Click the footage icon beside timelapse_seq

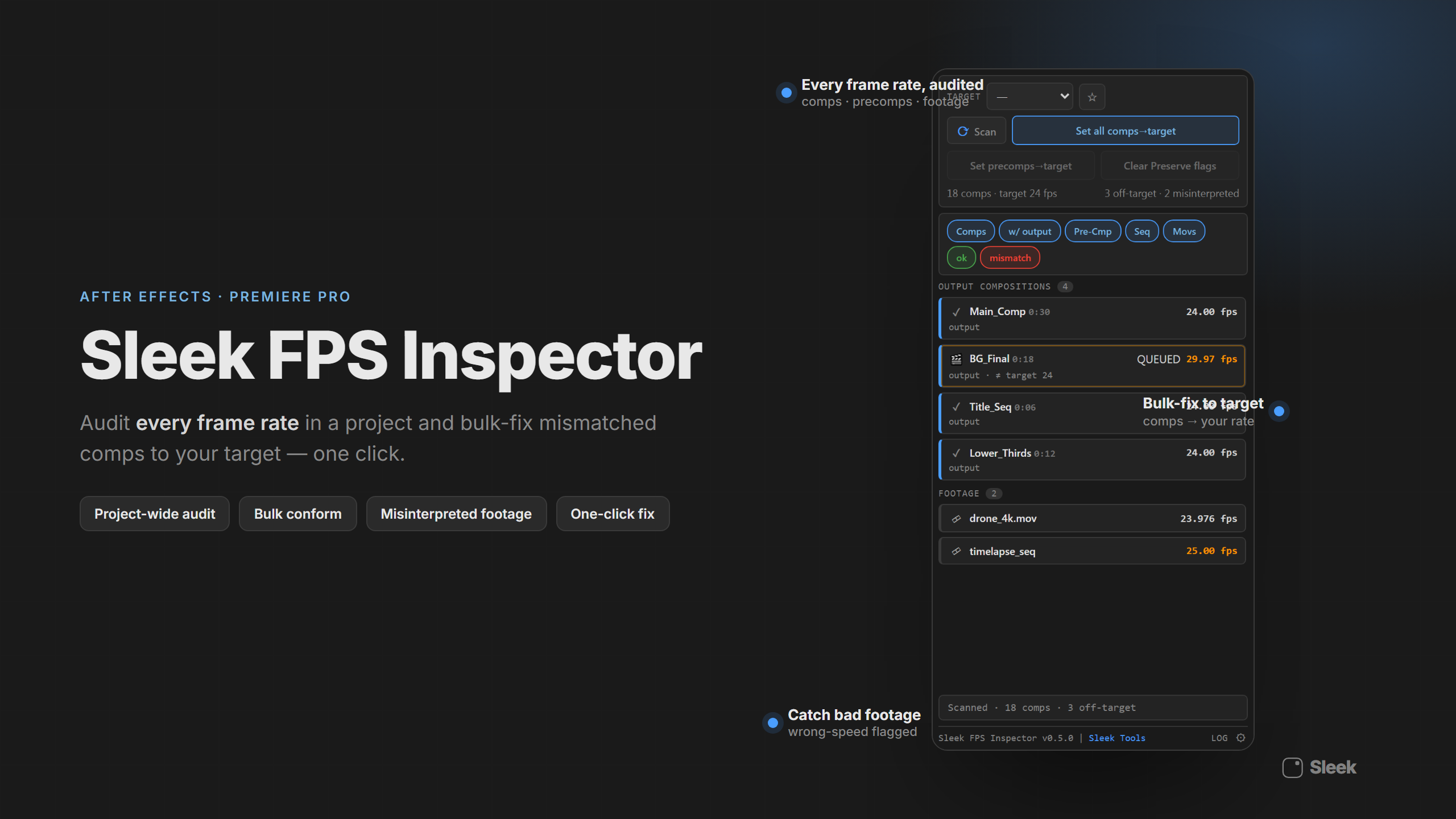pyautogui.click(x=957, y=551)
